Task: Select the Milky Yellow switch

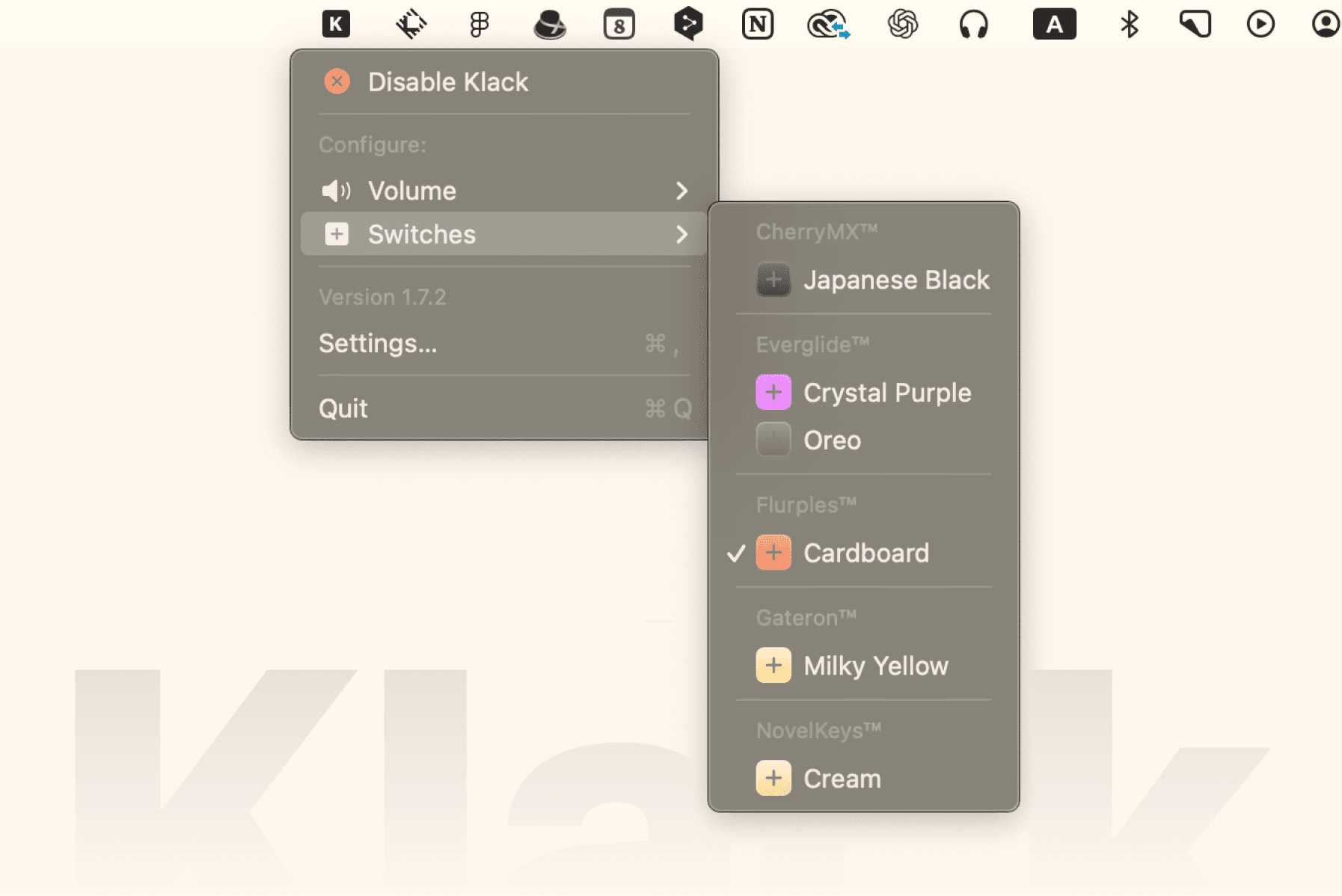Action: [864, 666]
